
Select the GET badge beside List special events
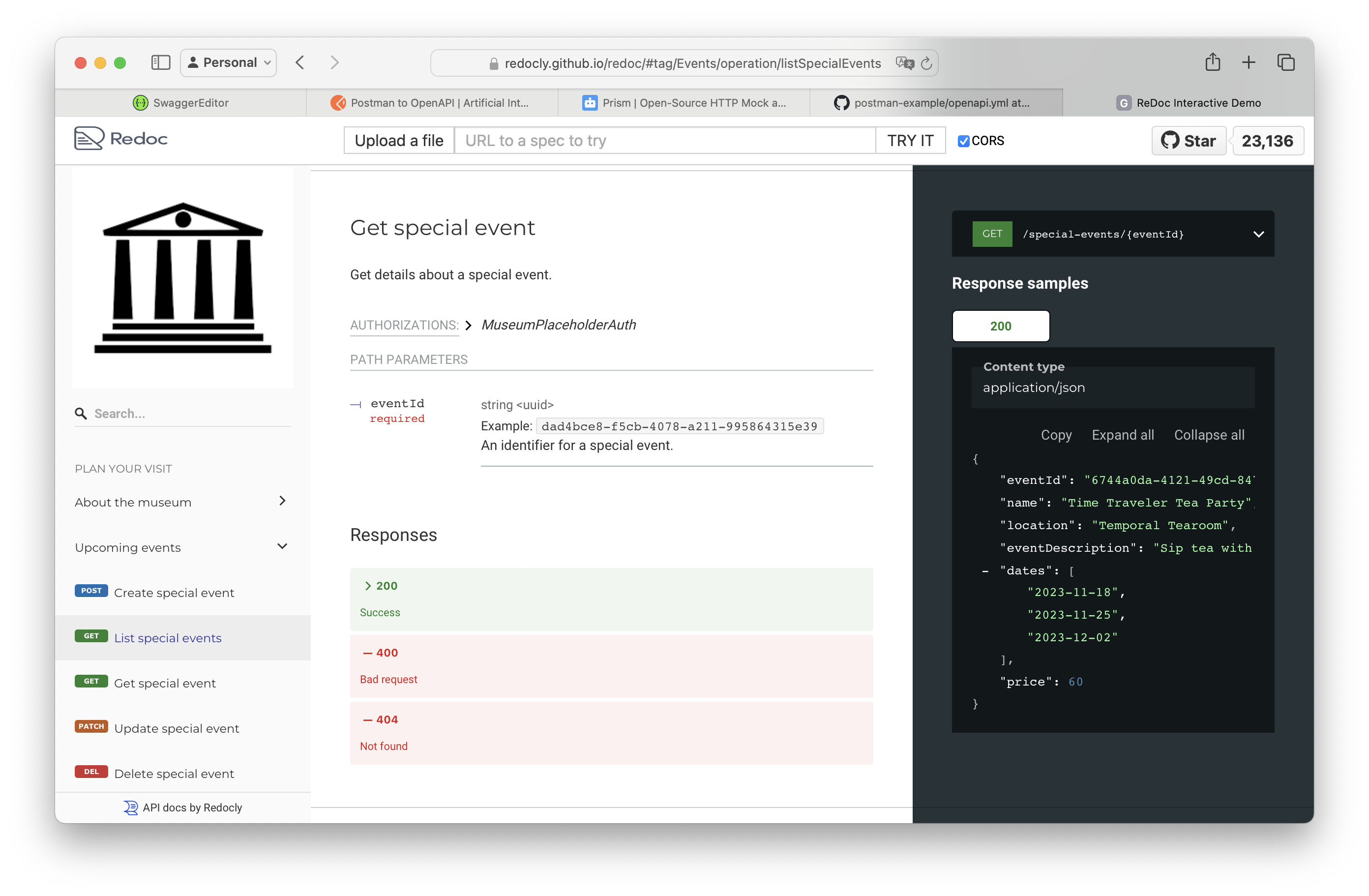[91, 636]
